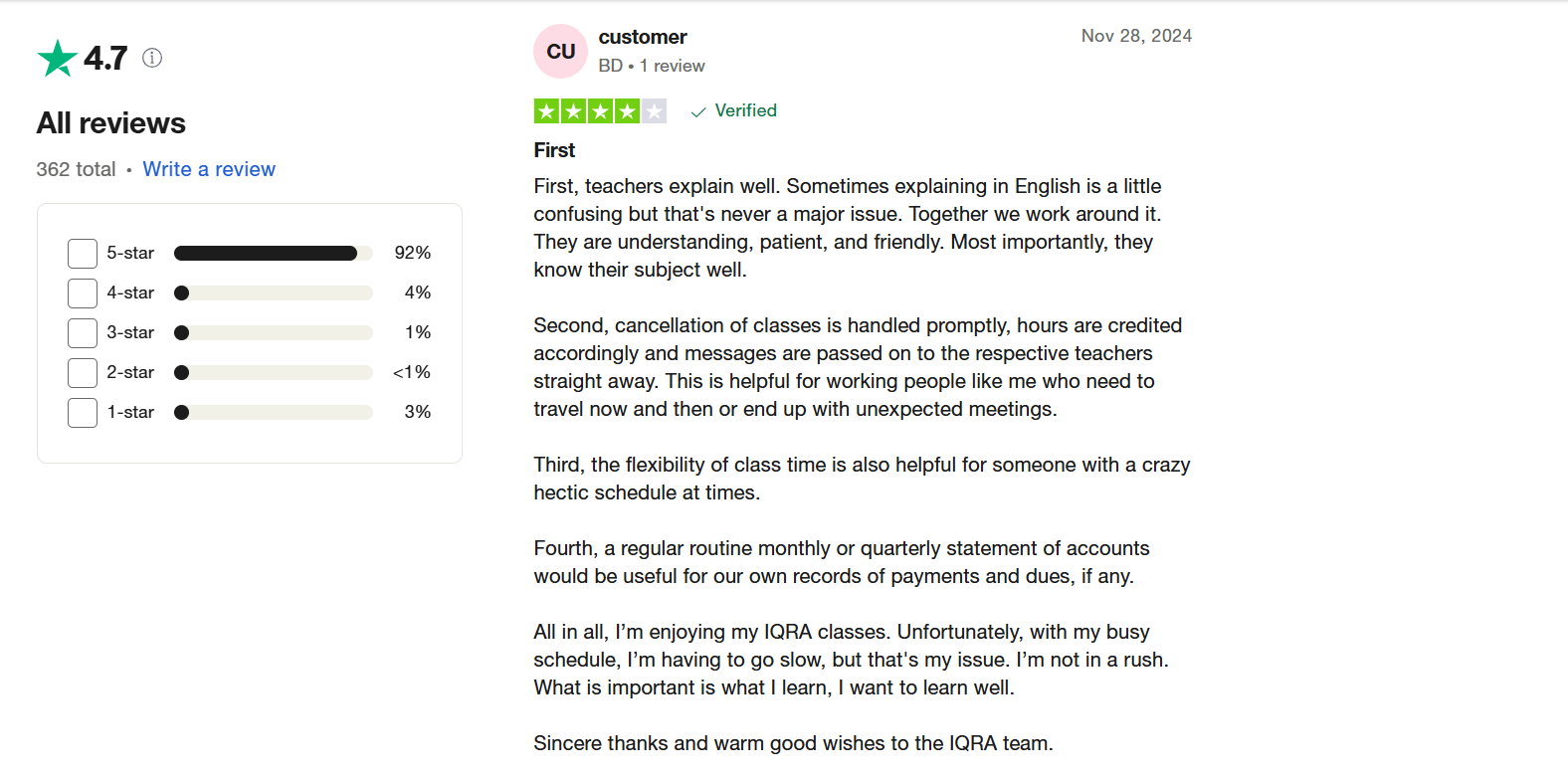Check the 3-star filter checkbox
This screenshot has width=1568, height=781.
pos(83,333)
